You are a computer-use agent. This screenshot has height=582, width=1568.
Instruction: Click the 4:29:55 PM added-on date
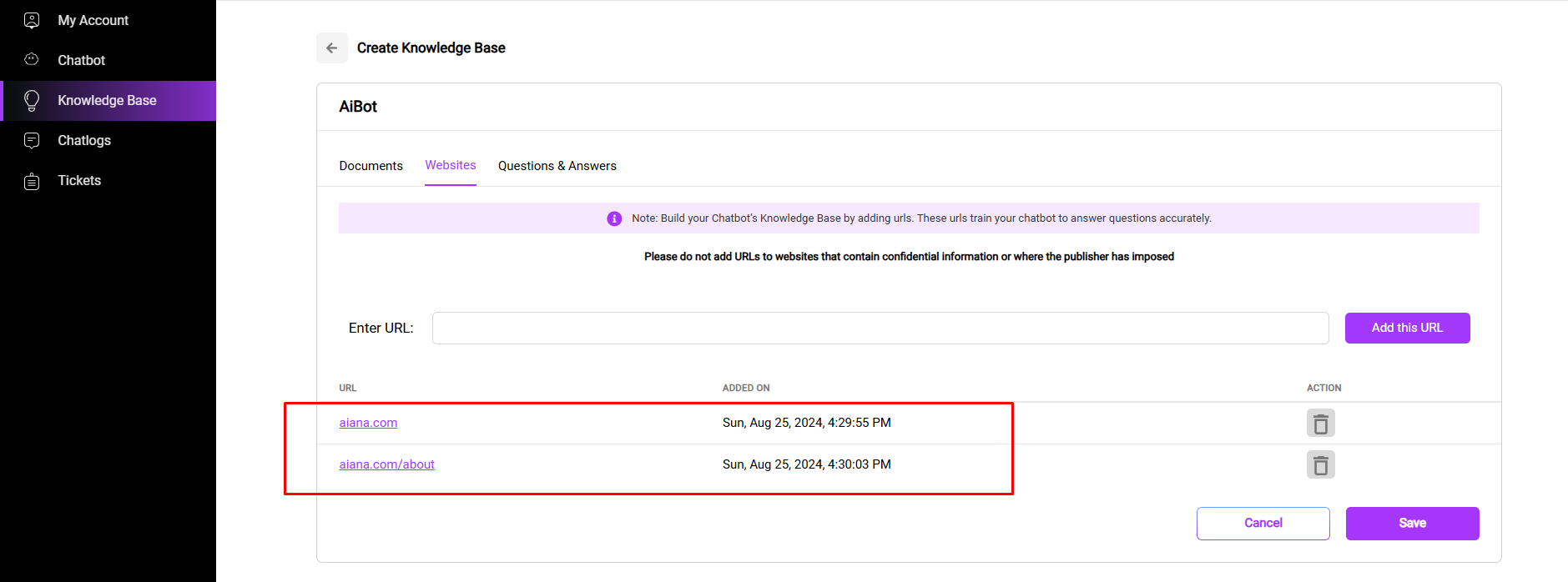click(x=807, y=423)
